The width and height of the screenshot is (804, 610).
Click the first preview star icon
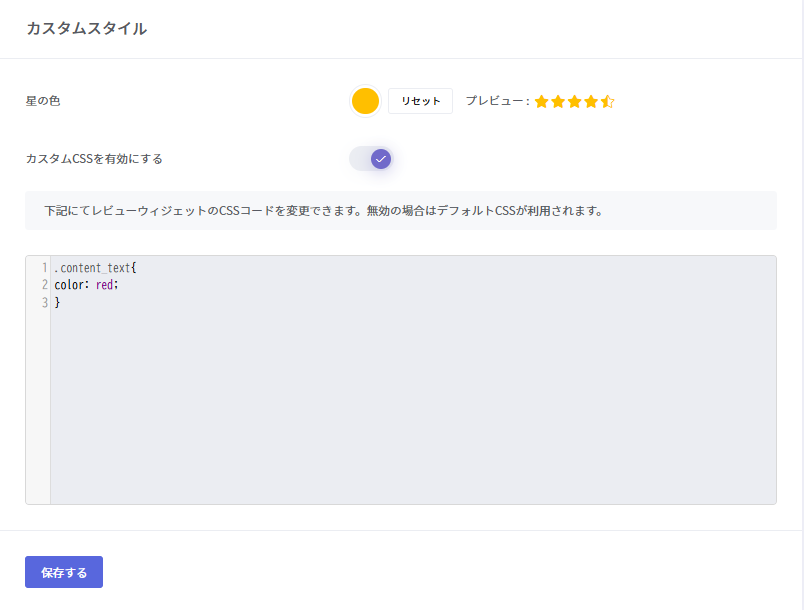(542, 101)
